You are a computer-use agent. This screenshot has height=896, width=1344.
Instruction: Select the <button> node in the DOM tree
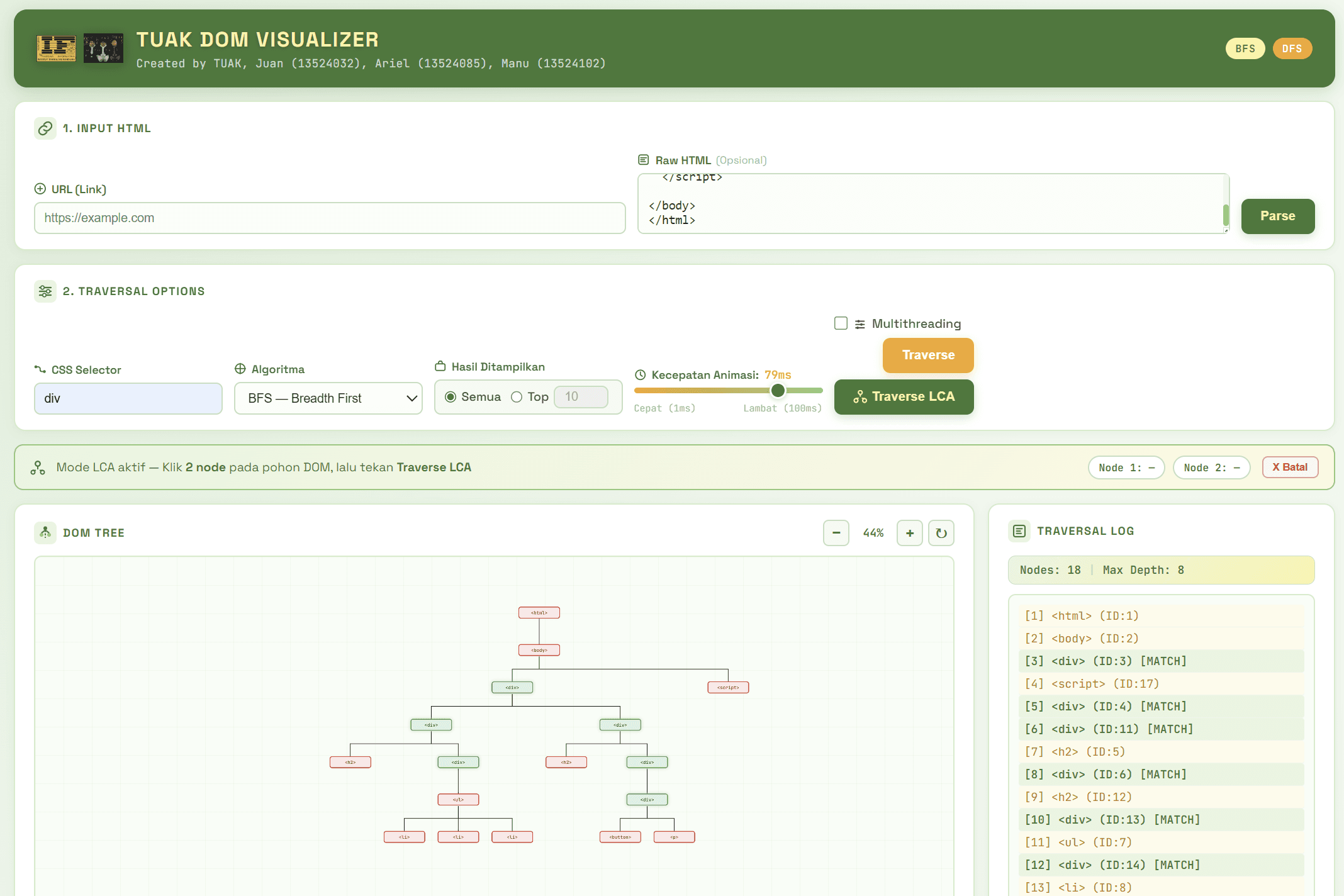pos(620,837)
